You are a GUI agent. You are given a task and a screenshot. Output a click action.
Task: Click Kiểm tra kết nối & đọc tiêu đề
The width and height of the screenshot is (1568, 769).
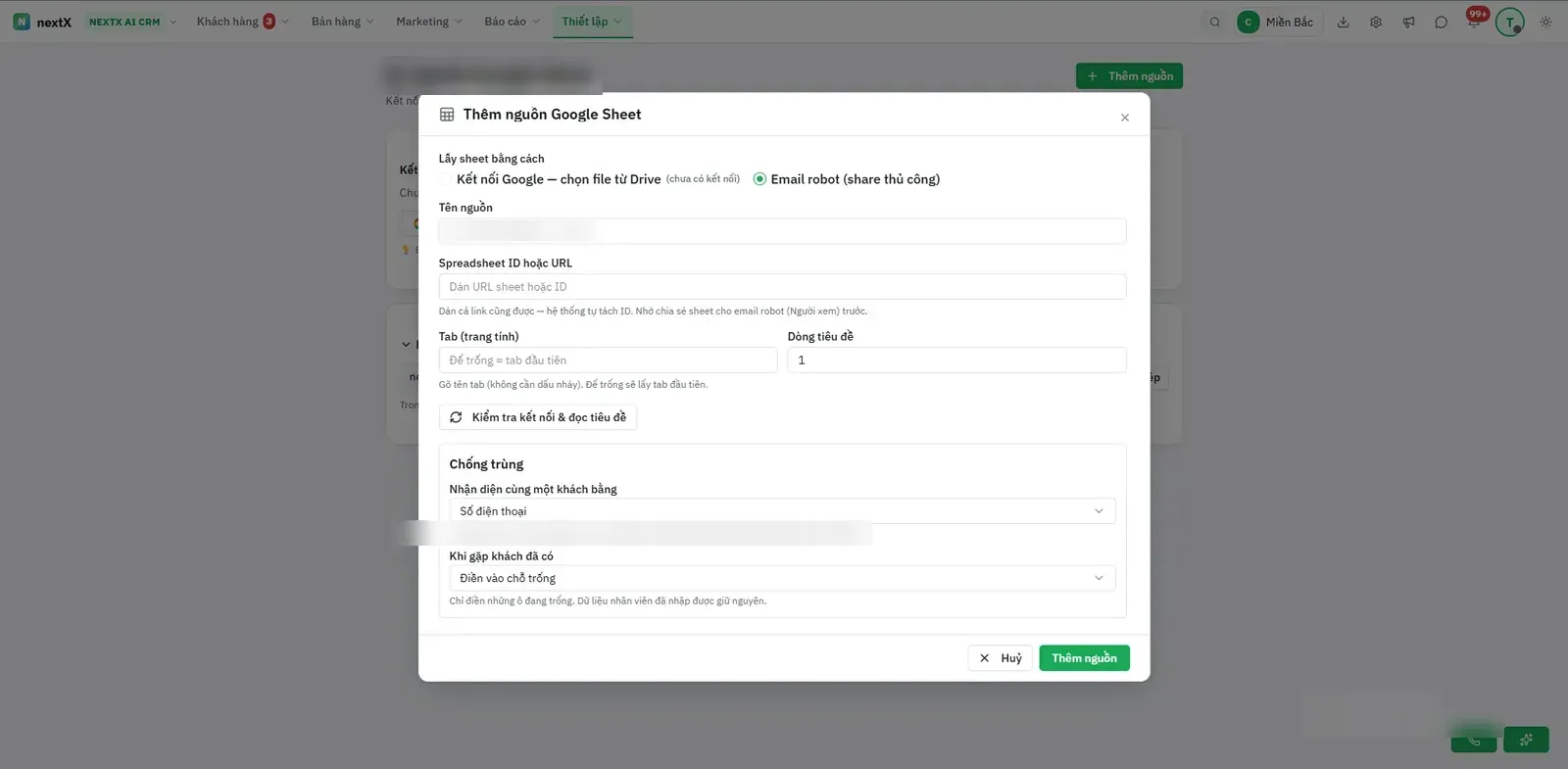click(538, 417)
